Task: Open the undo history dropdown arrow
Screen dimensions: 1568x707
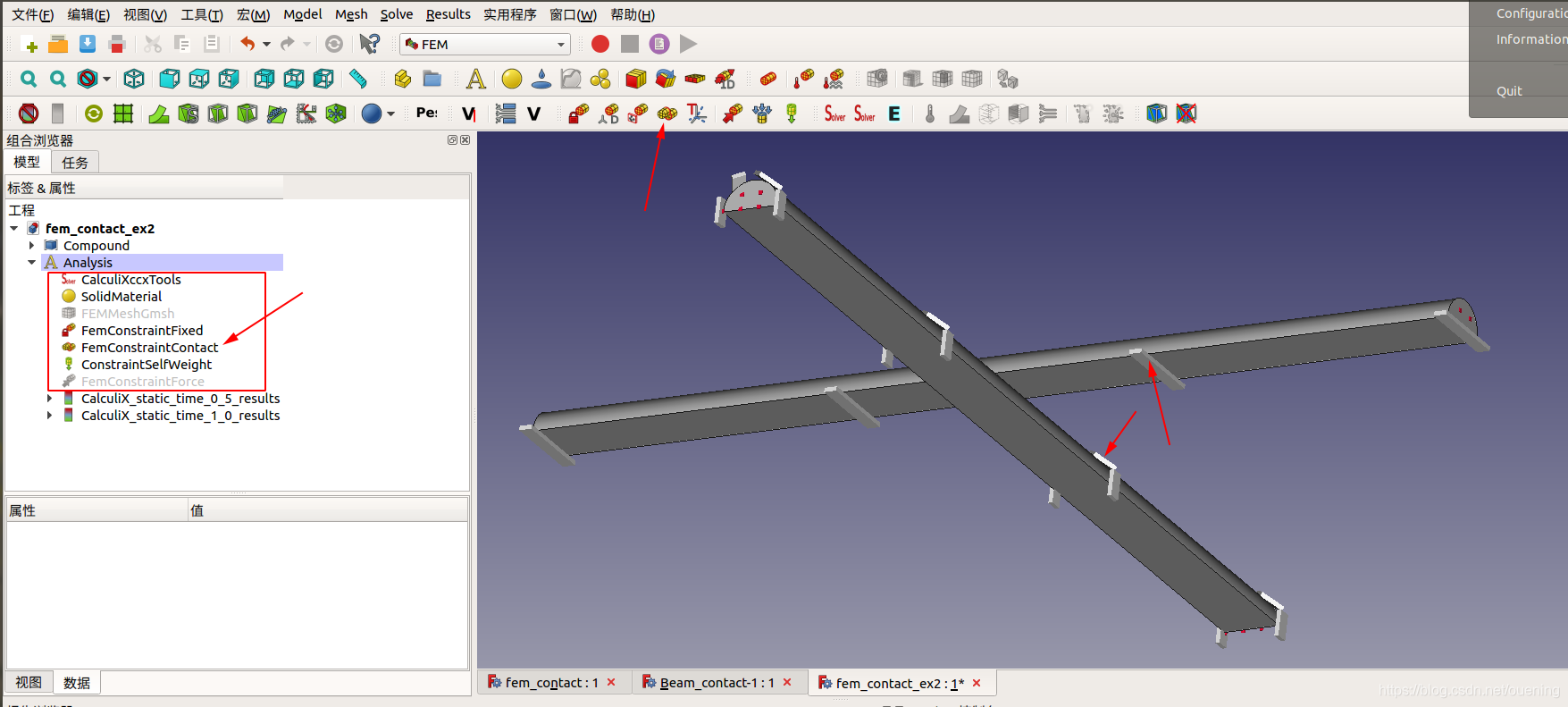Action: tap(266, 44)
